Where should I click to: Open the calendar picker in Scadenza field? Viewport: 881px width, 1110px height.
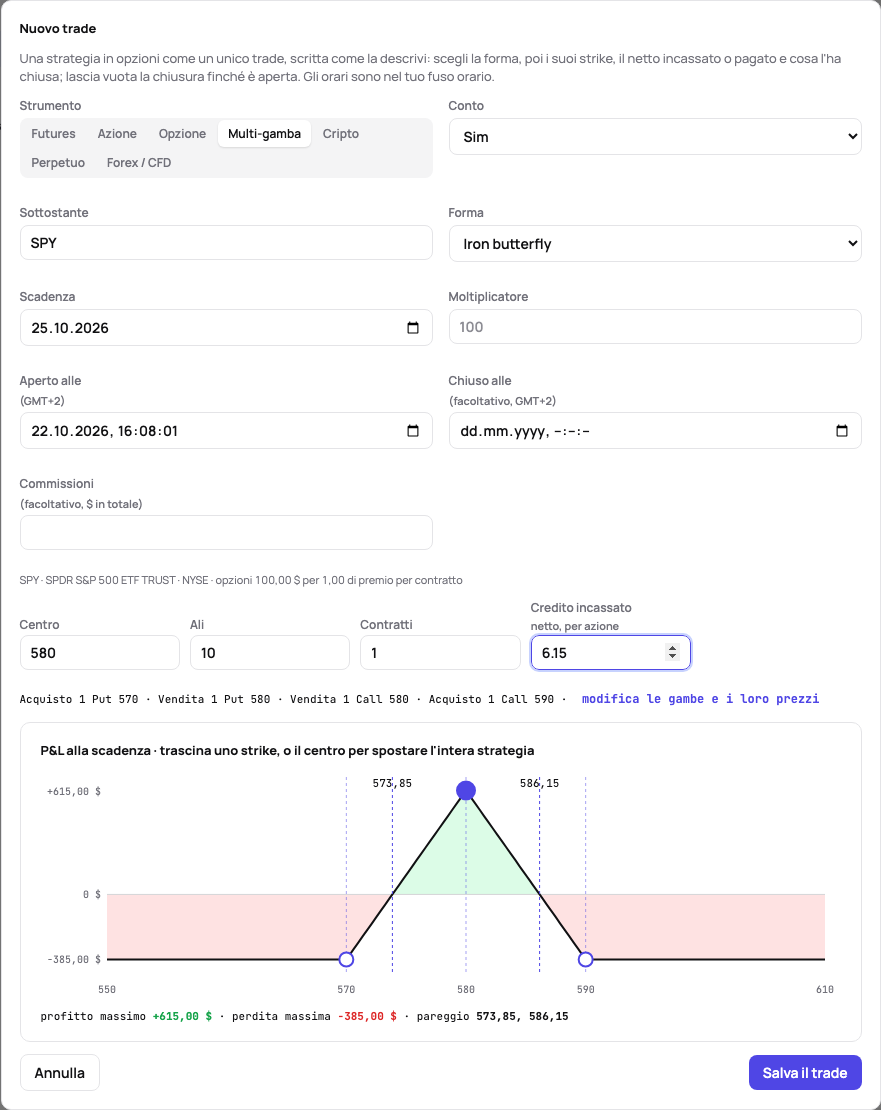[413, 328]
